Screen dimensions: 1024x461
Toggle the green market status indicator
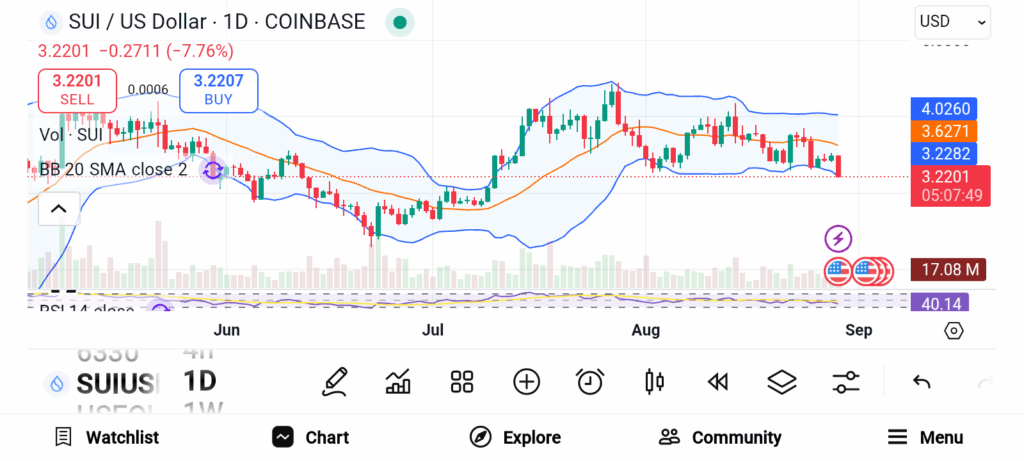tap(400, 22)
